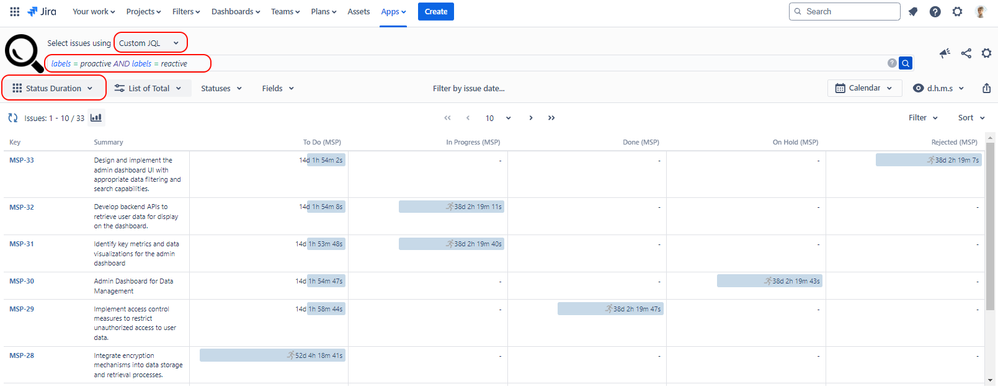
Task: Go to the previous page of results
Action: (468, 118)
